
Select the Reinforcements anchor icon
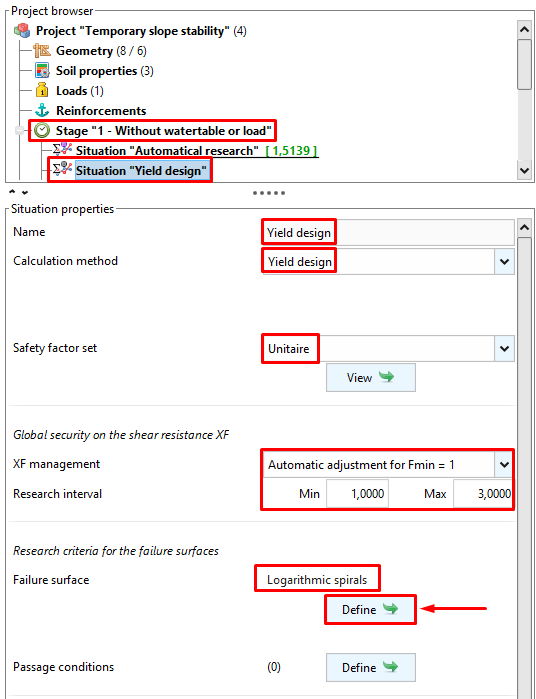coord(42,111)
